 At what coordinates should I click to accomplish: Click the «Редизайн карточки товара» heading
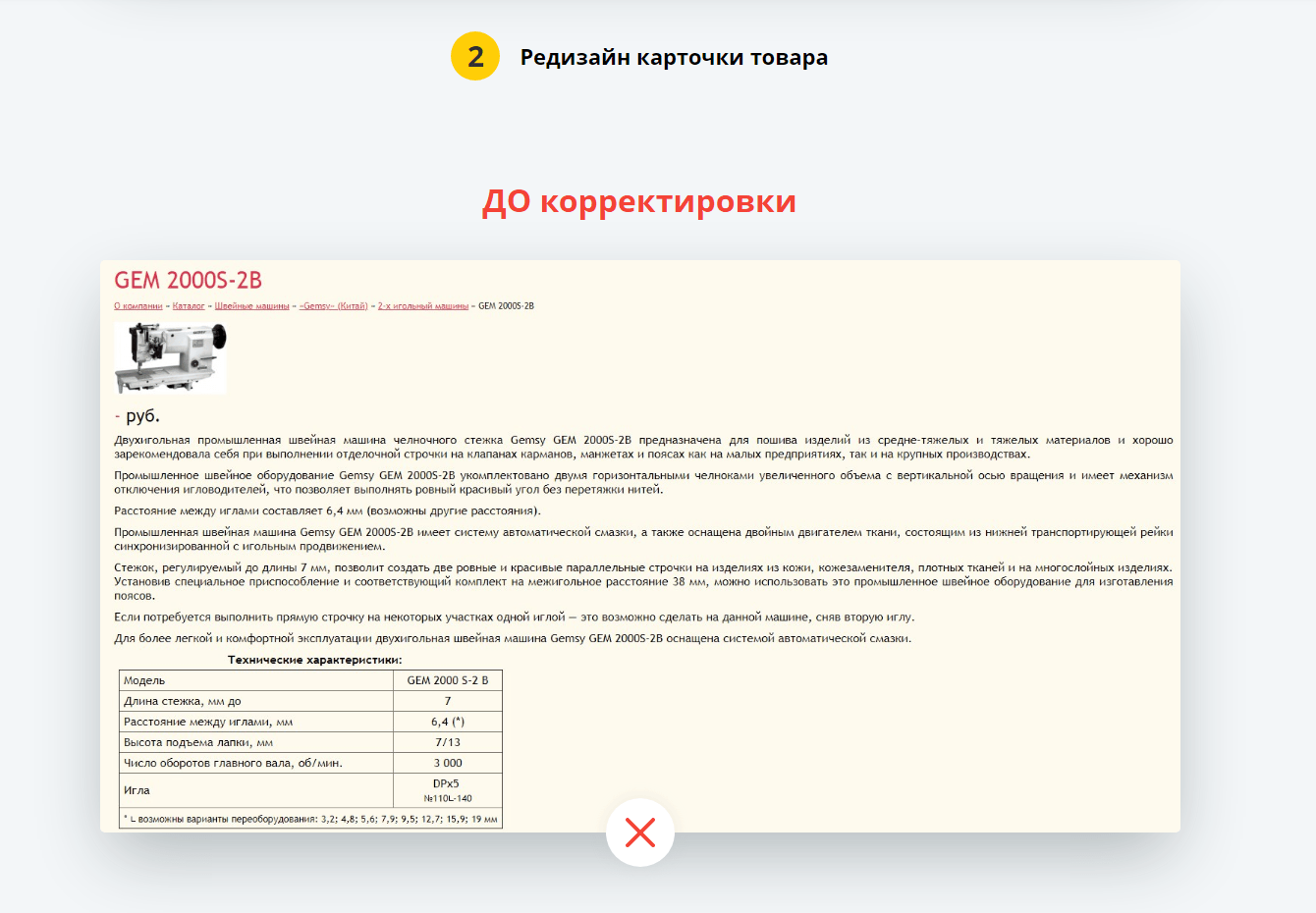tap(674, 57)
